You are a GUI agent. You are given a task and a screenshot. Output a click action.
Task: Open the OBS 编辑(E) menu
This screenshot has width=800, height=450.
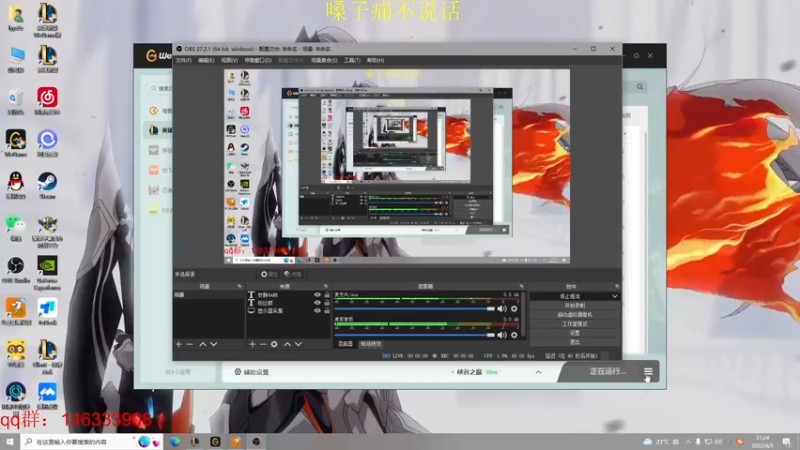click(206, 60)
